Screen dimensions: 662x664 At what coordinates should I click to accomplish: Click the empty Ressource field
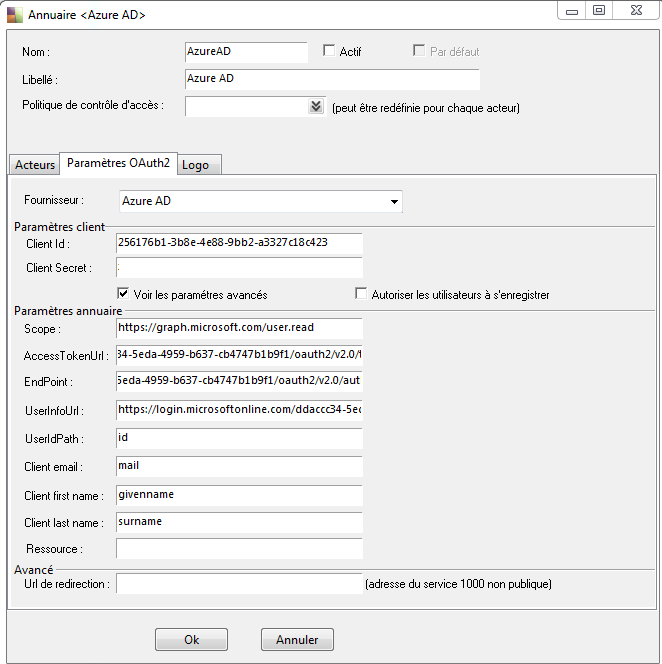pyautogui.click(x=239, y=549)
